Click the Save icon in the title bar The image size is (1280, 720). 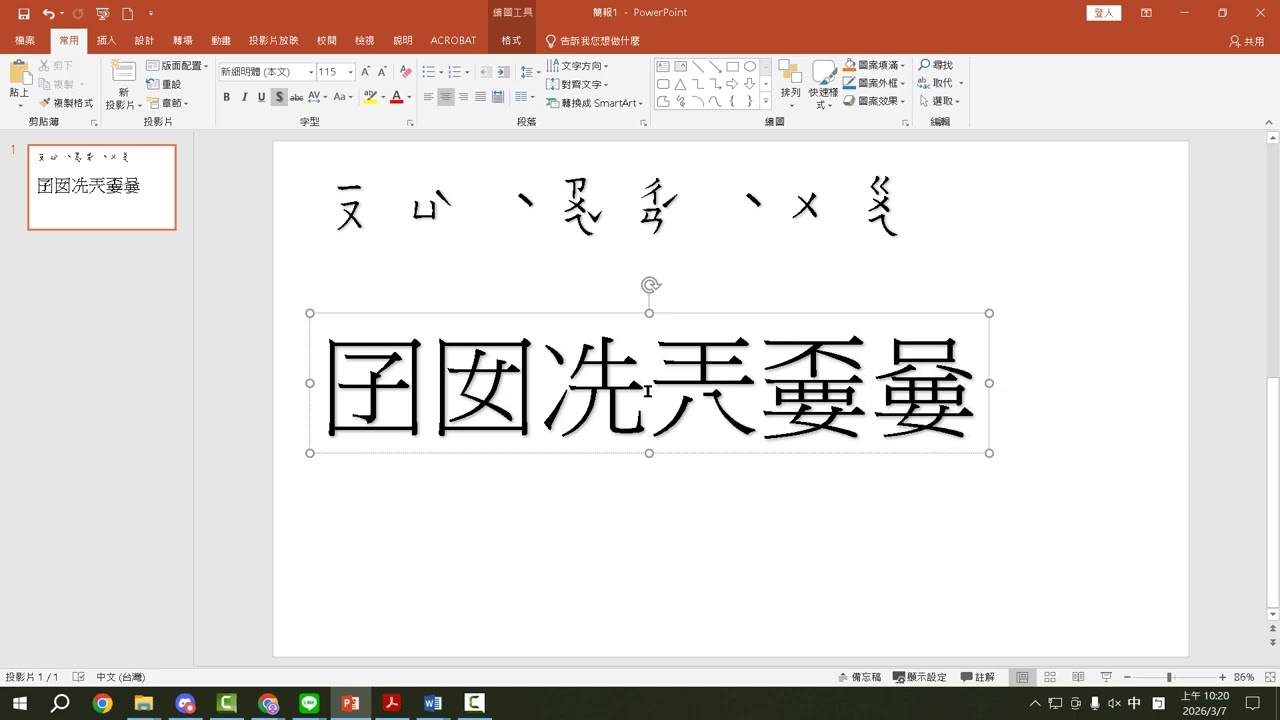23,14
